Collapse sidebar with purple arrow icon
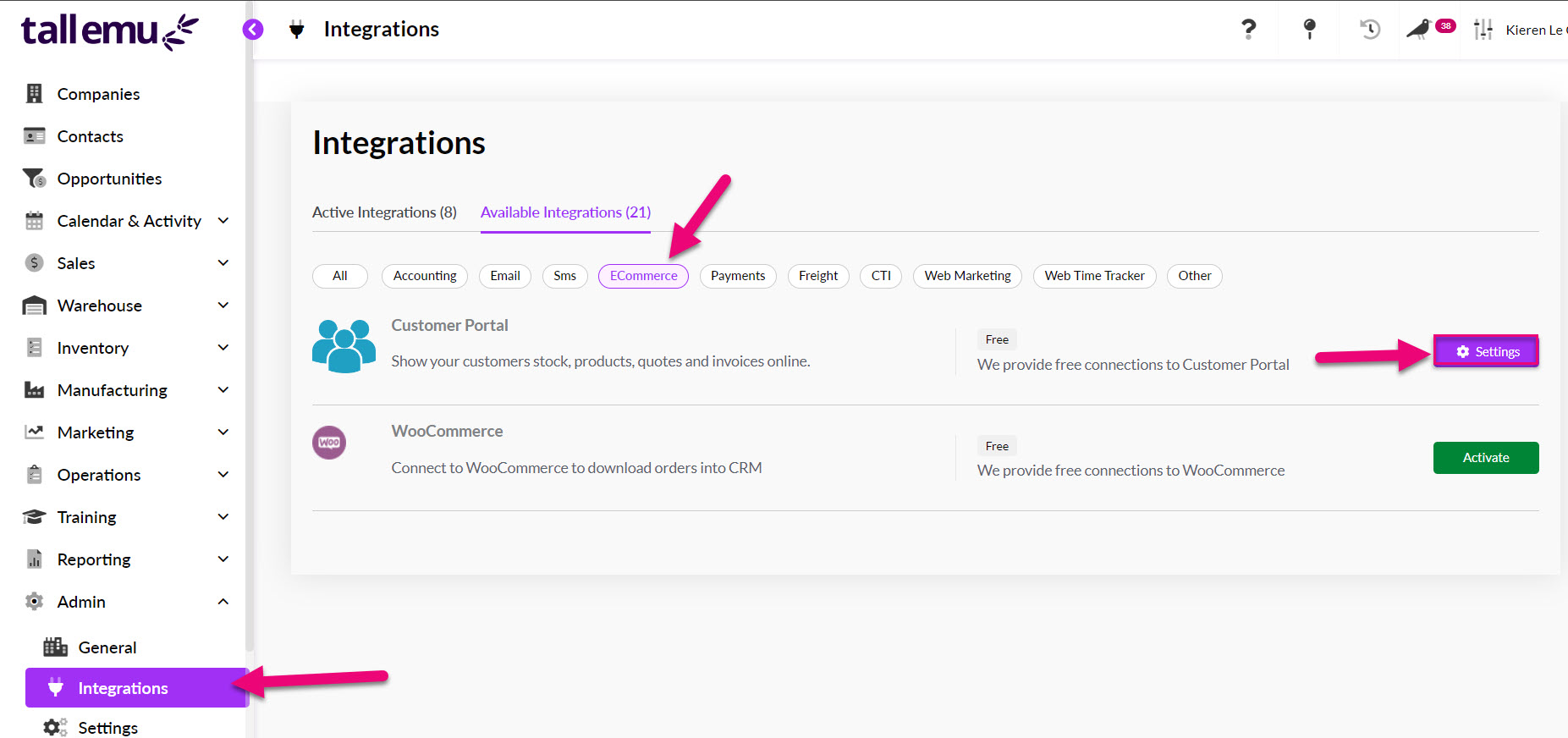The height and width of the screenshot is (738, 1568). 252,30
